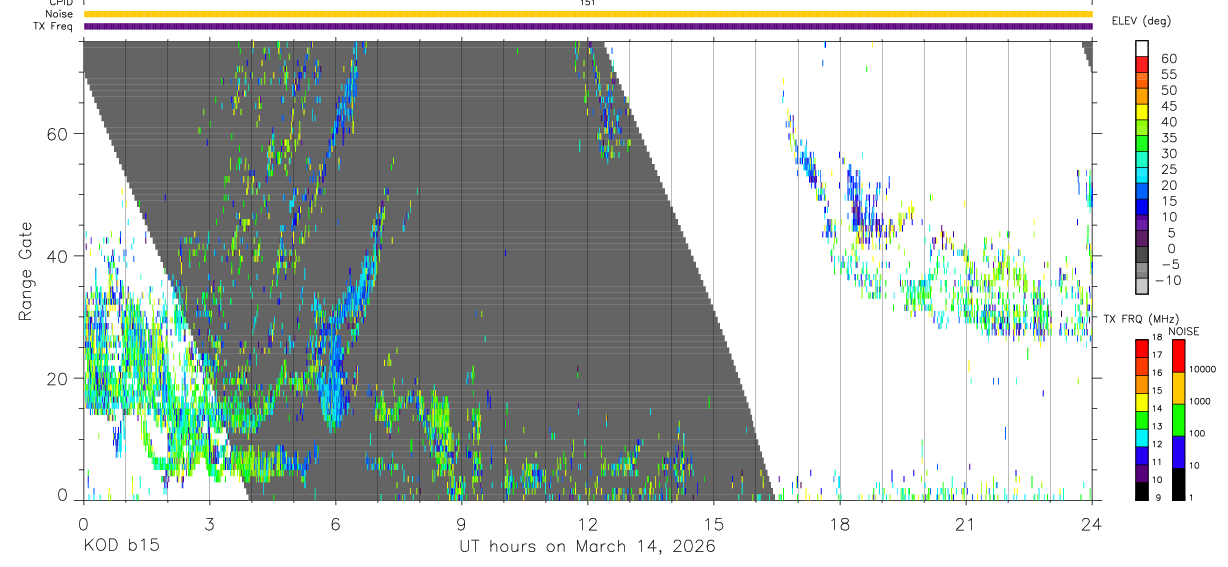The width and height of the screenshot is (1228, 567).
Task: Click the Range Gate axis label
Action: tap(27, 271)
